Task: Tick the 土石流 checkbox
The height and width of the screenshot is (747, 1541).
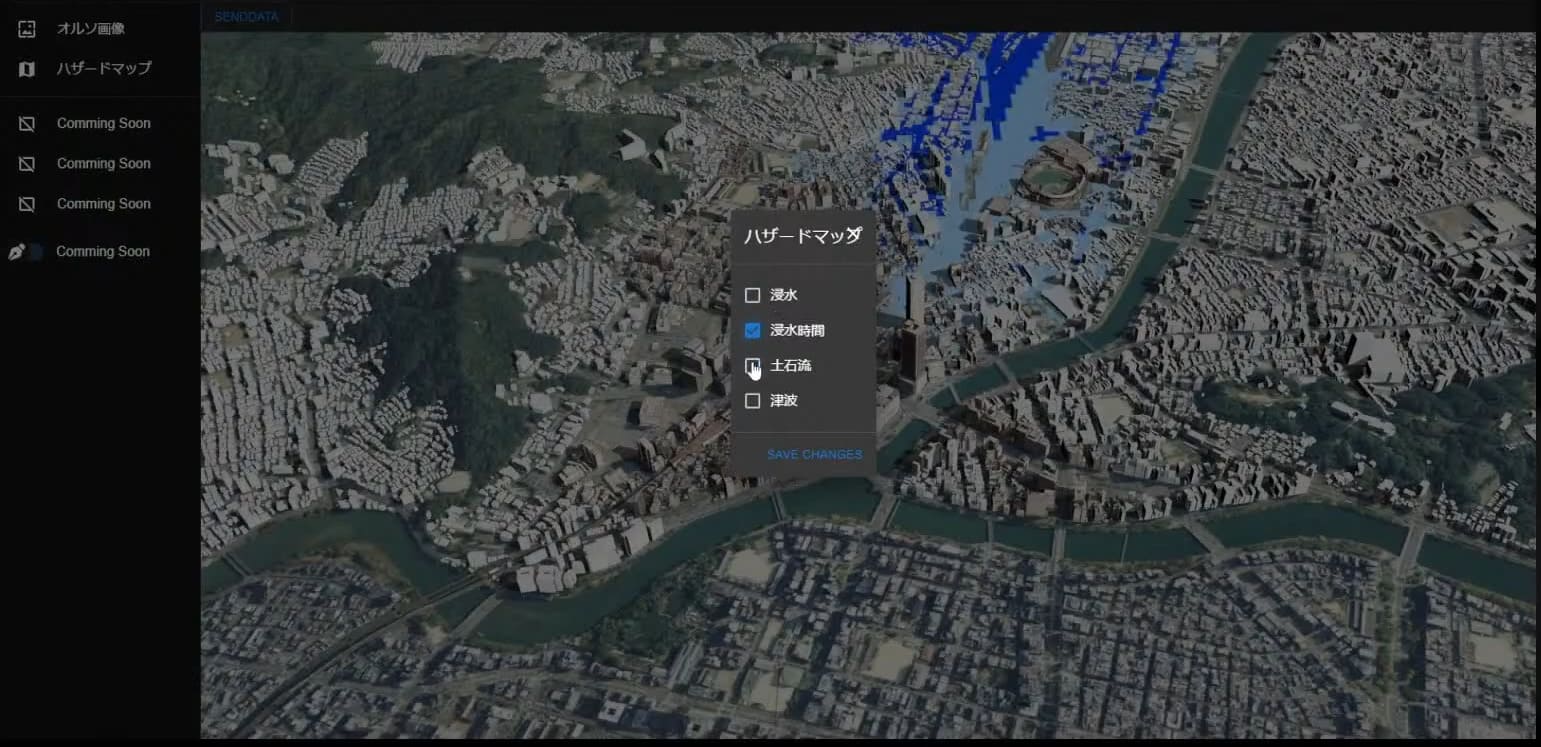Action: [753, 366]
